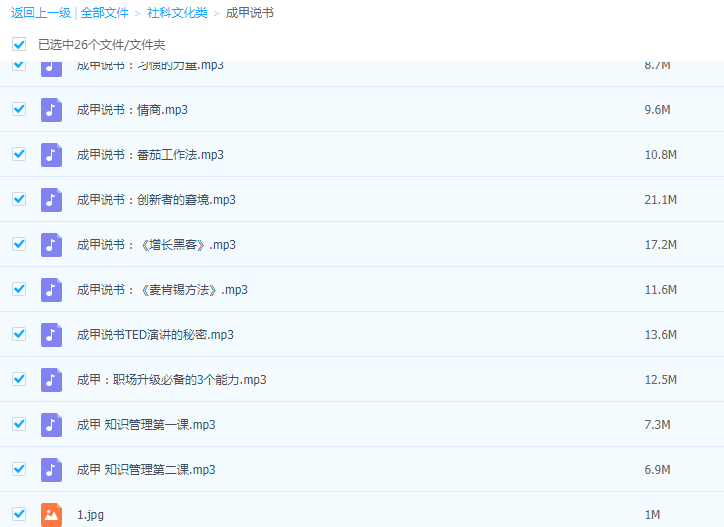Click the music icon for 情商.mp3
This screenshot has height=527, width=724.
pyautogui.click(x=51, y=110)
